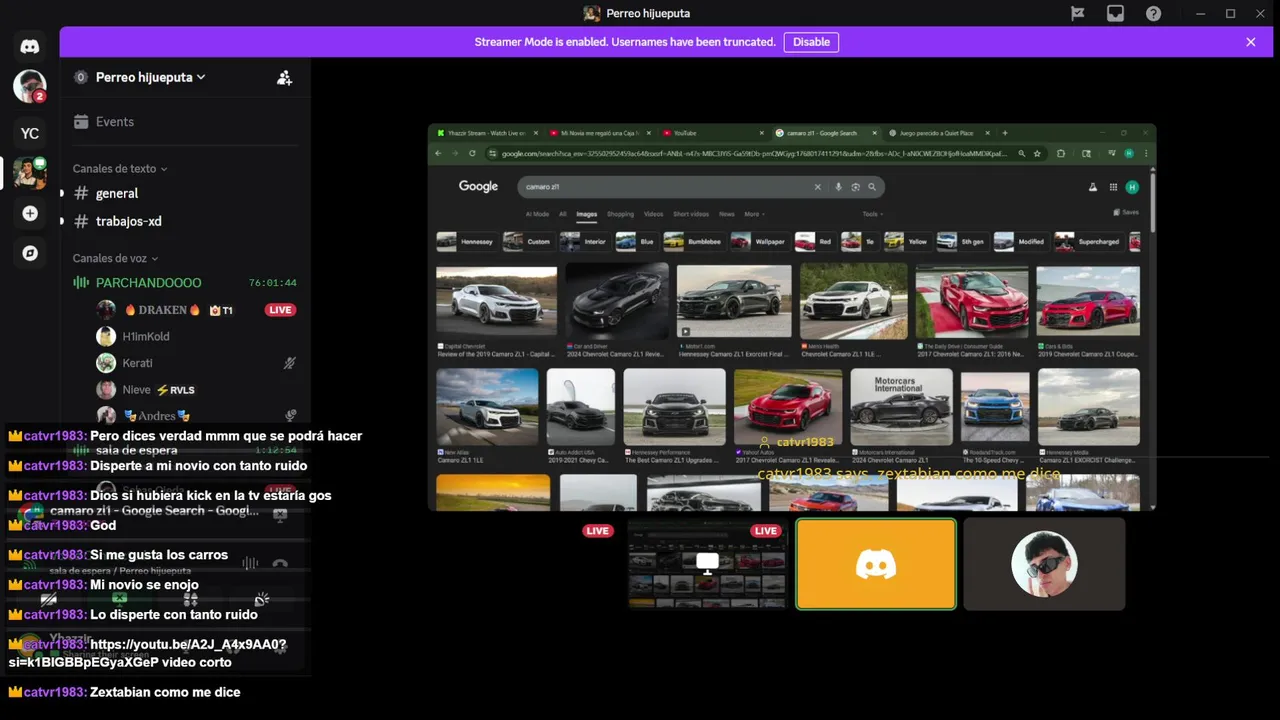The height and width of the screenshot is (720, 1280).
Task: Open Discord help question mark
Action: point(1153,13)
